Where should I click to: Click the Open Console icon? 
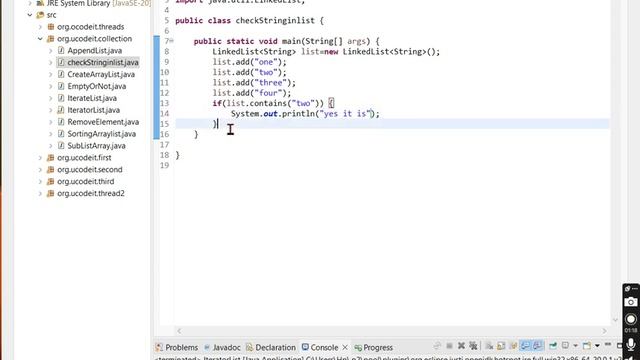pos(587,346)
